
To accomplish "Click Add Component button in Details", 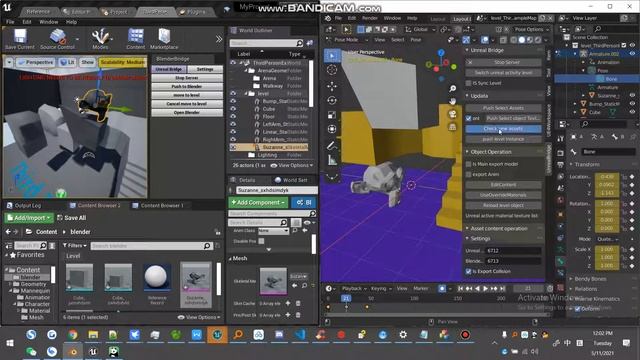I will coord(258,202).
